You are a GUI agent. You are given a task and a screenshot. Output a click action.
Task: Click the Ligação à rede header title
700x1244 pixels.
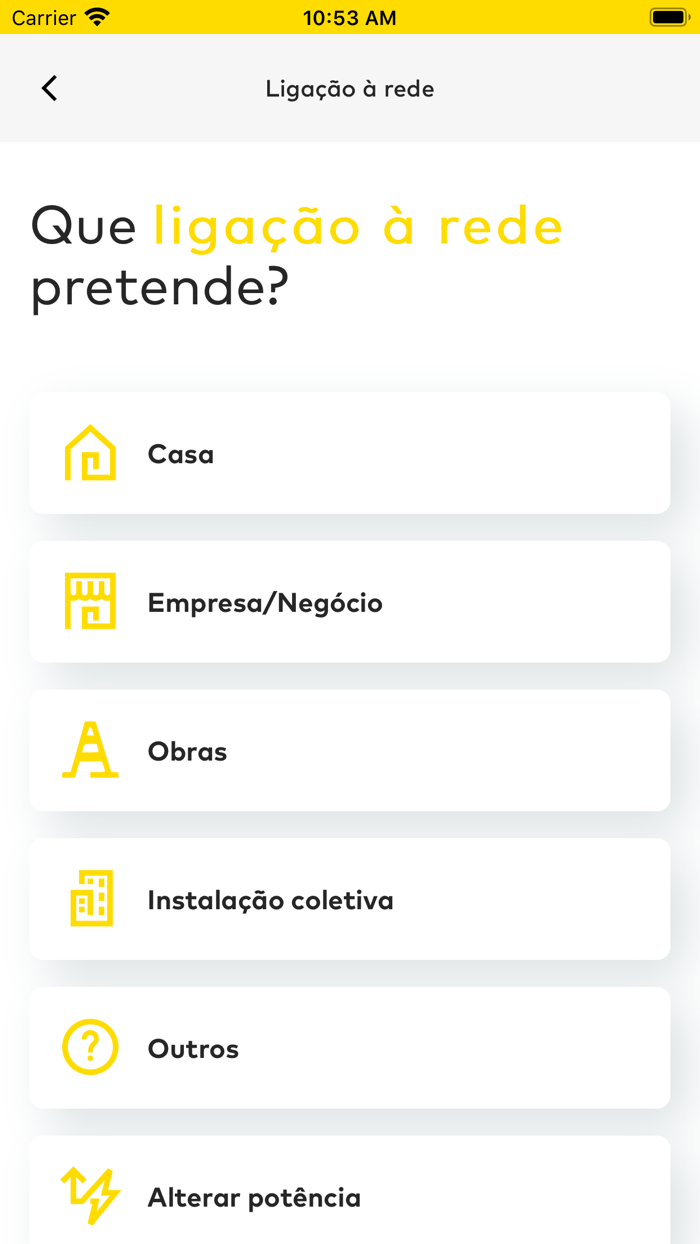pyautogui.click(x=350, y=88)
